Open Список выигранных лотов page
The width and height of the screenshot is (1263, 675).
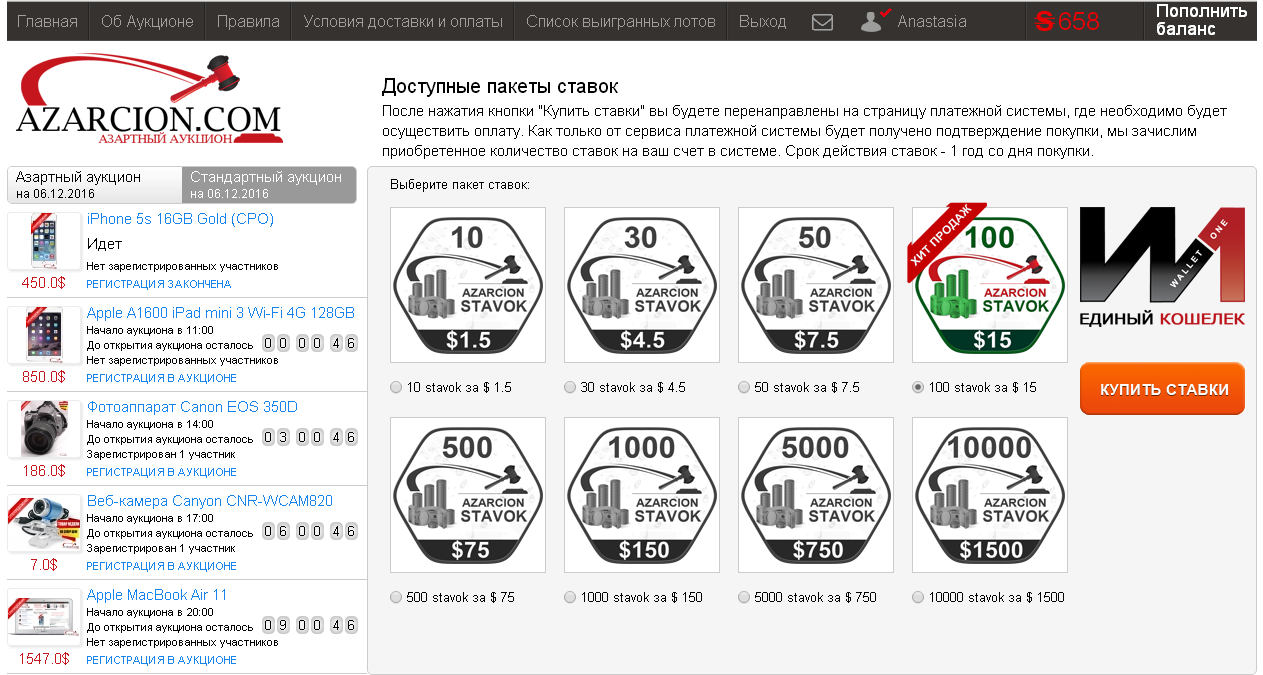pyautogui.click(x=621, y=21)
